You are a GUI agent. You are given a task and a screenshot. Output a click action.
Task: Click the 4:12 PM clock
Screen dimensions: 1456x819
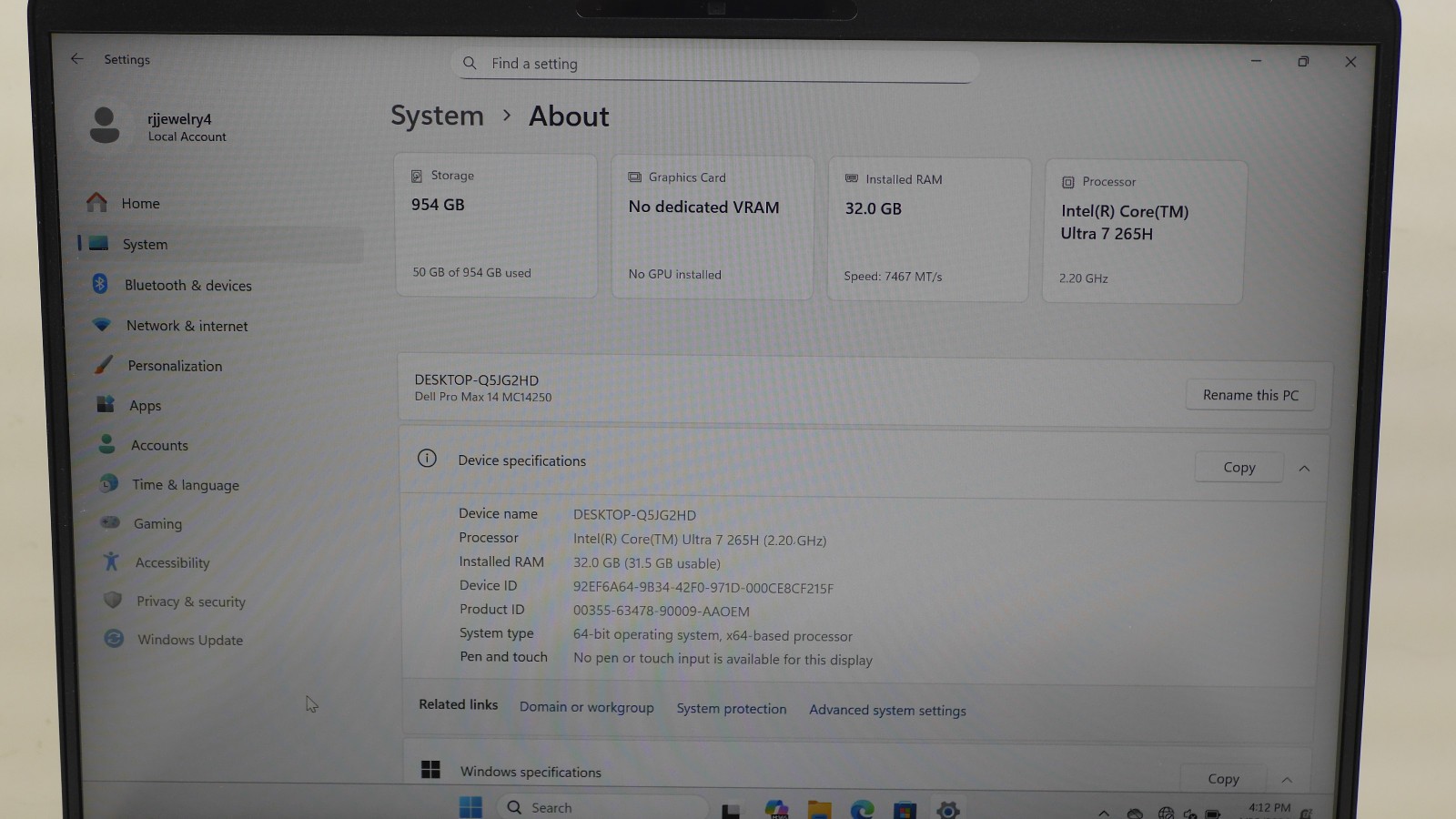(x=1269, y=808)
